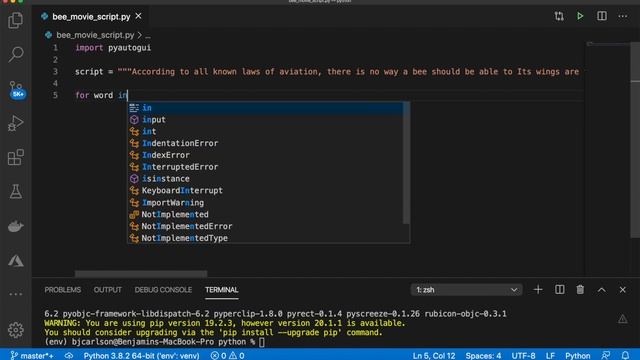Viewport: 640px width, 360px height.
Task: Kill terminal with trash icon
Action: tap(580, 290)
